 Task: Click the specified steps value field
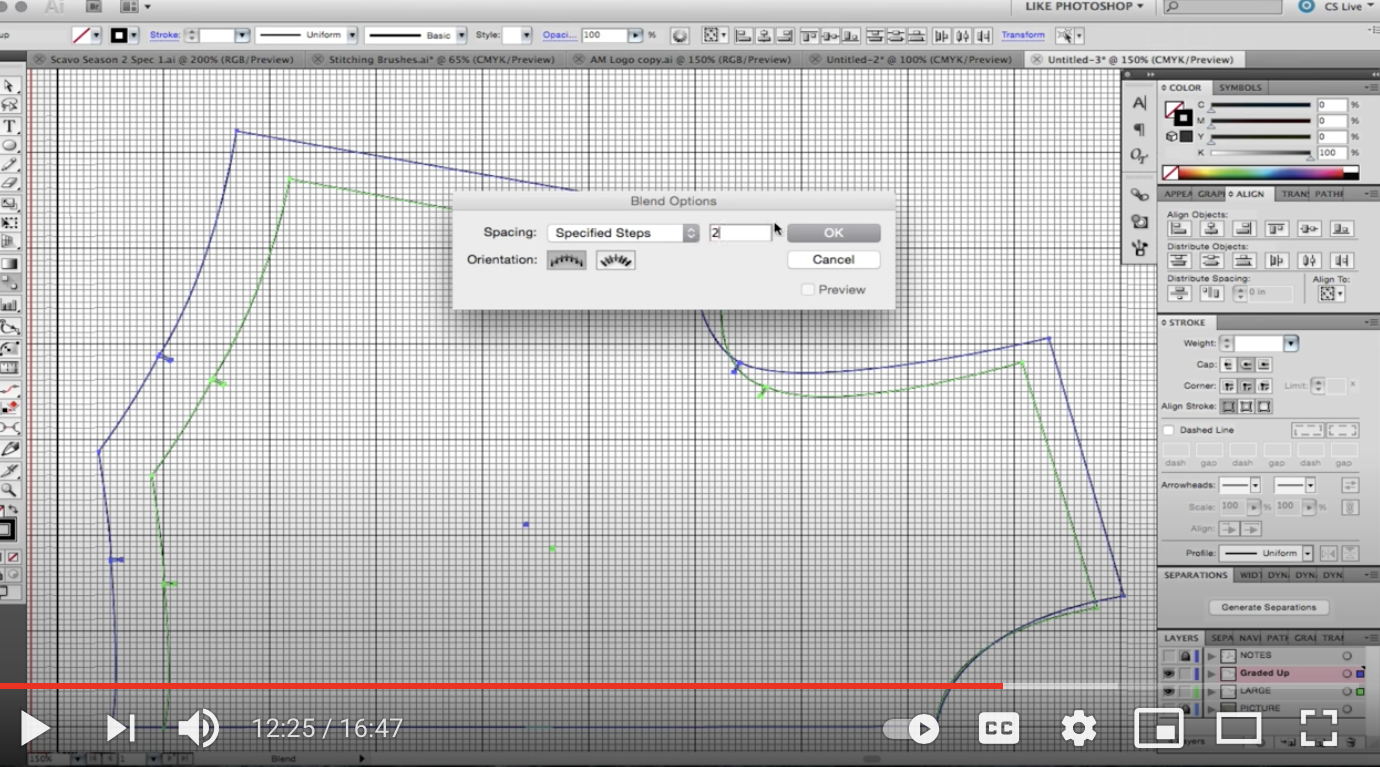[741, 233]
